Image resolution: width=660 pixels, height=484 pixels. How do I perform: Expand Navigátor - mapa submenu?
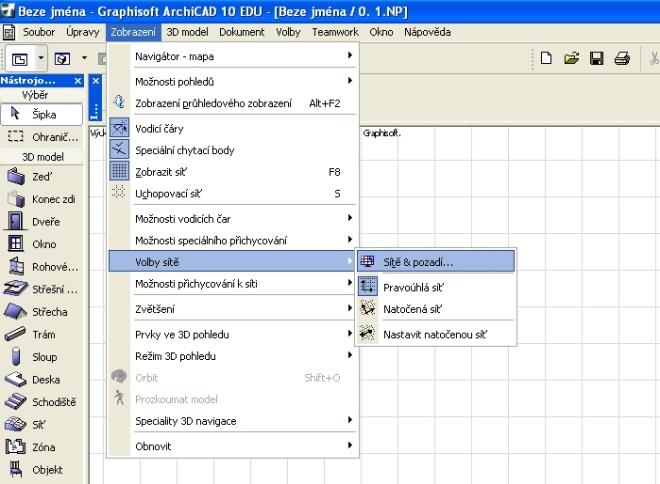pos(233,56)
